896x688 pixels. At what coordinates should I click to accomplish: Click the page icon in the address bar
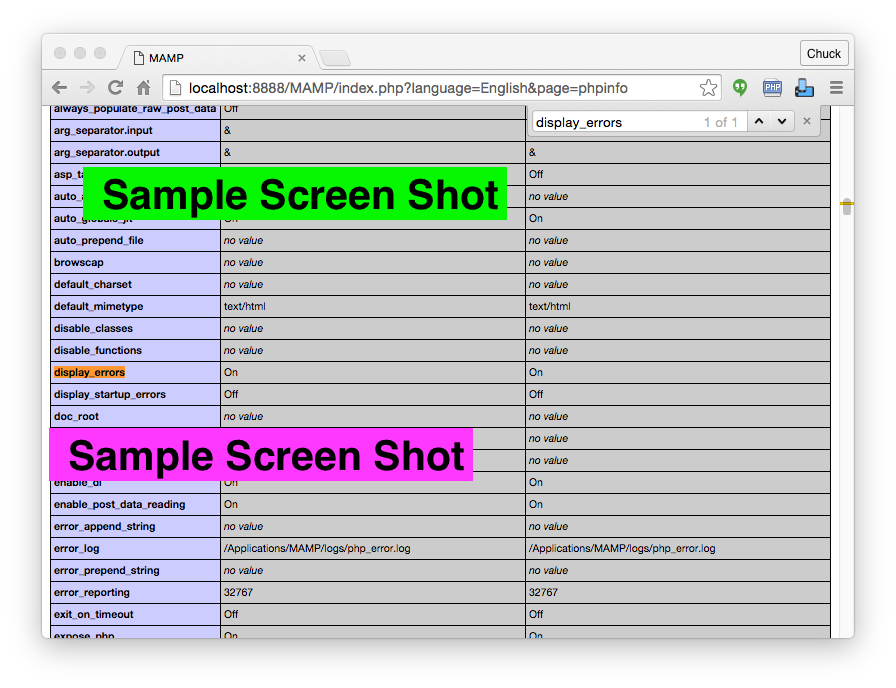coord(175,88)
